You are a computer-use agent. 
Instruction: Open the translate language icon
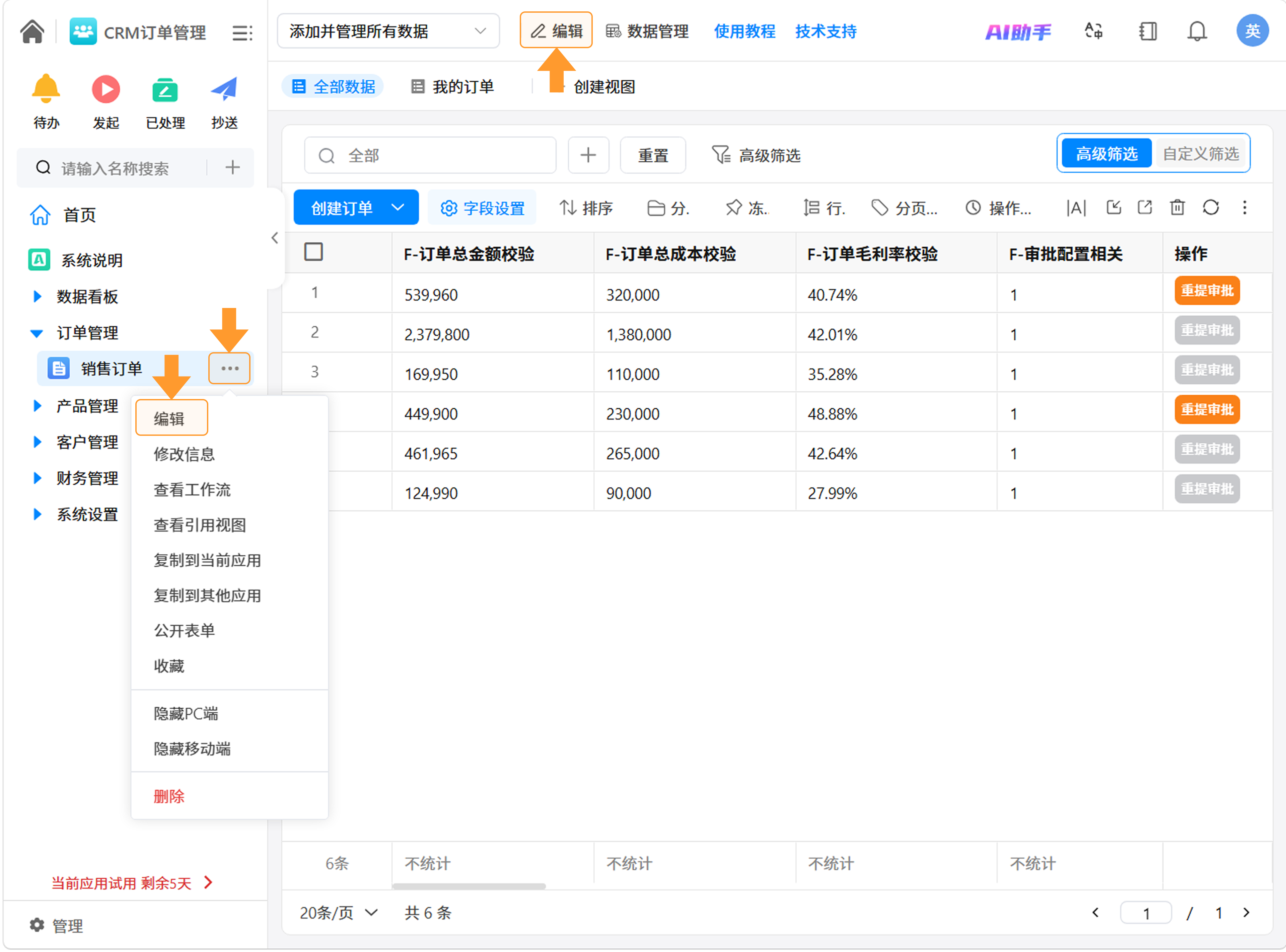(x=1093, y=31)
